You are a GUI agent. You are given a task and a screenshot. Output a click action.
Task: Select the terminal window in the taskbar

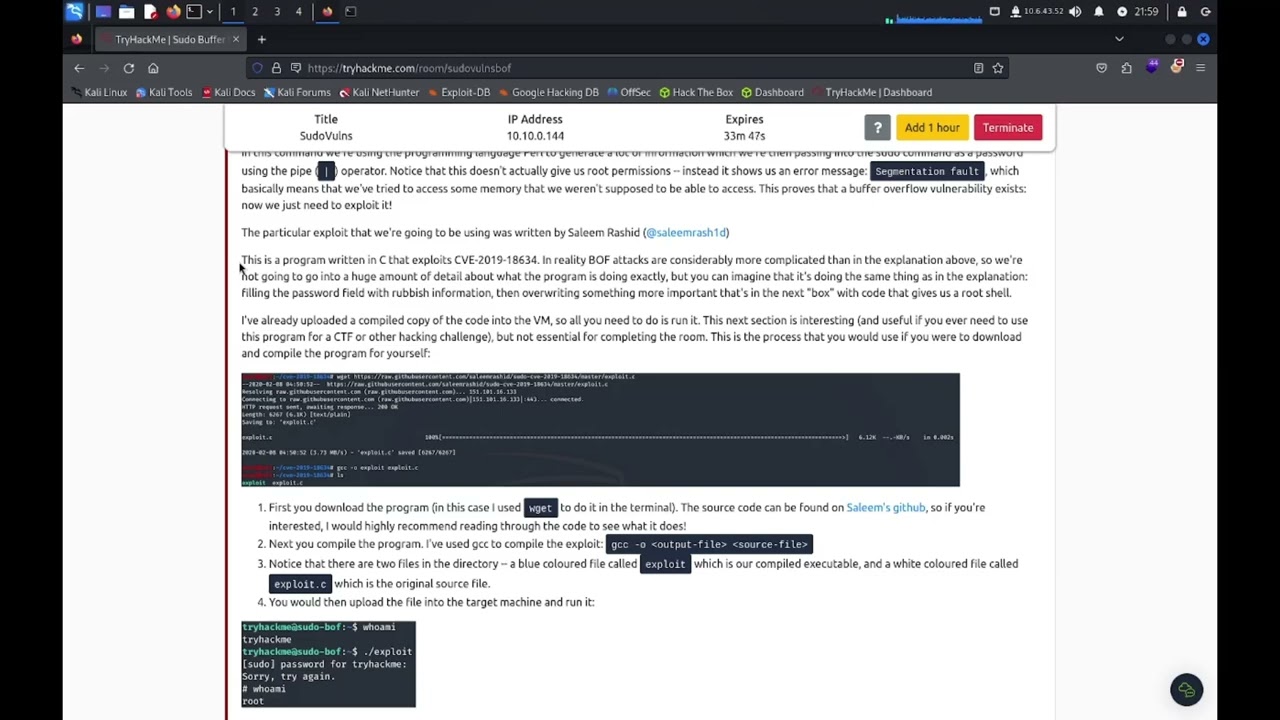[x=350, y=12]
